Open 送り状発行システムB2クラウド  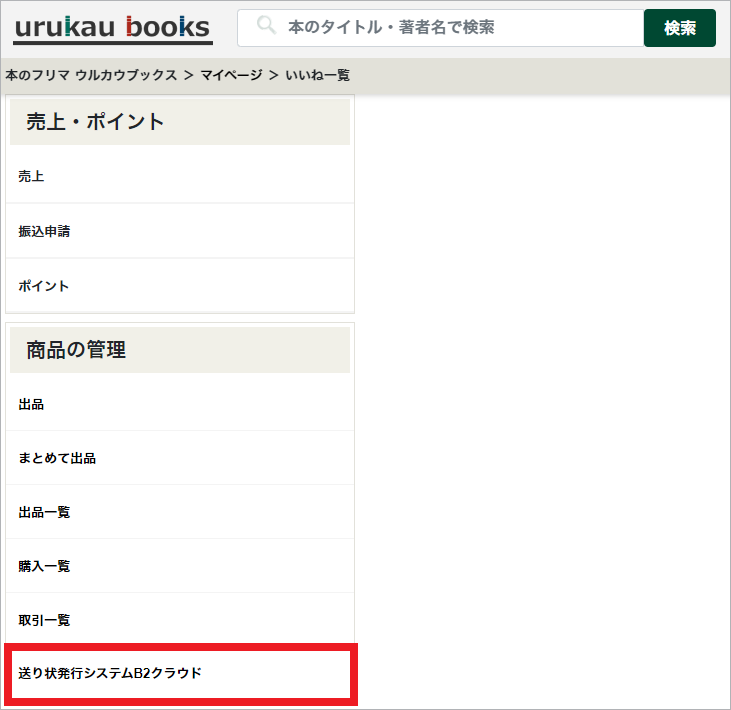[110, 674]
